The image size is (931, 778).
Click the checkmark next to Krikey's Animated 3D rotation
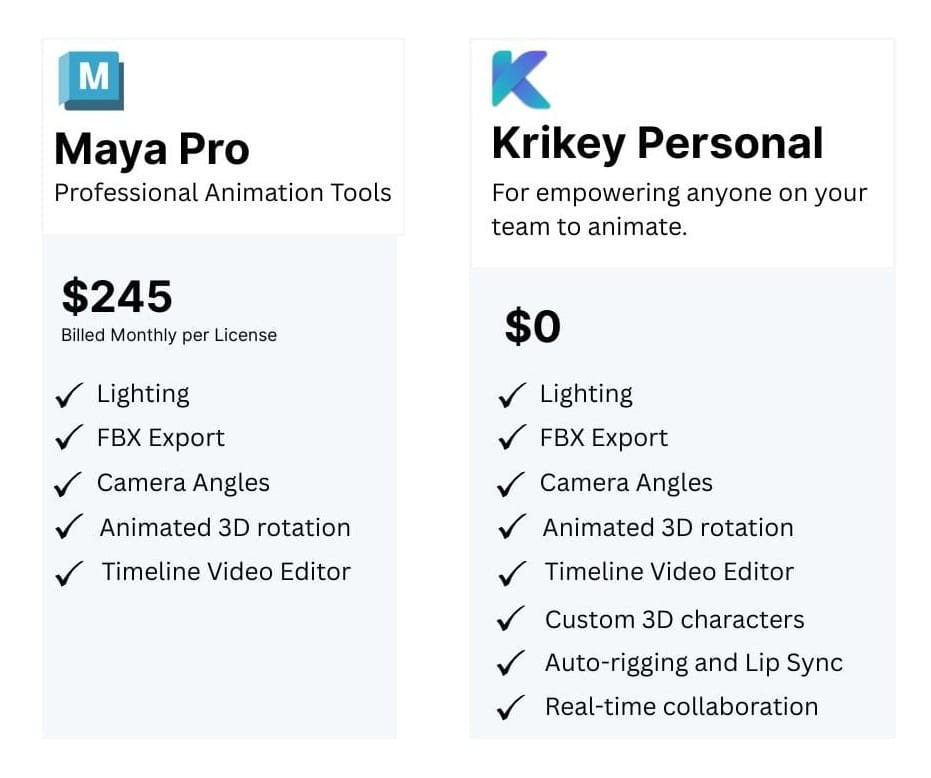coord(511,529)
